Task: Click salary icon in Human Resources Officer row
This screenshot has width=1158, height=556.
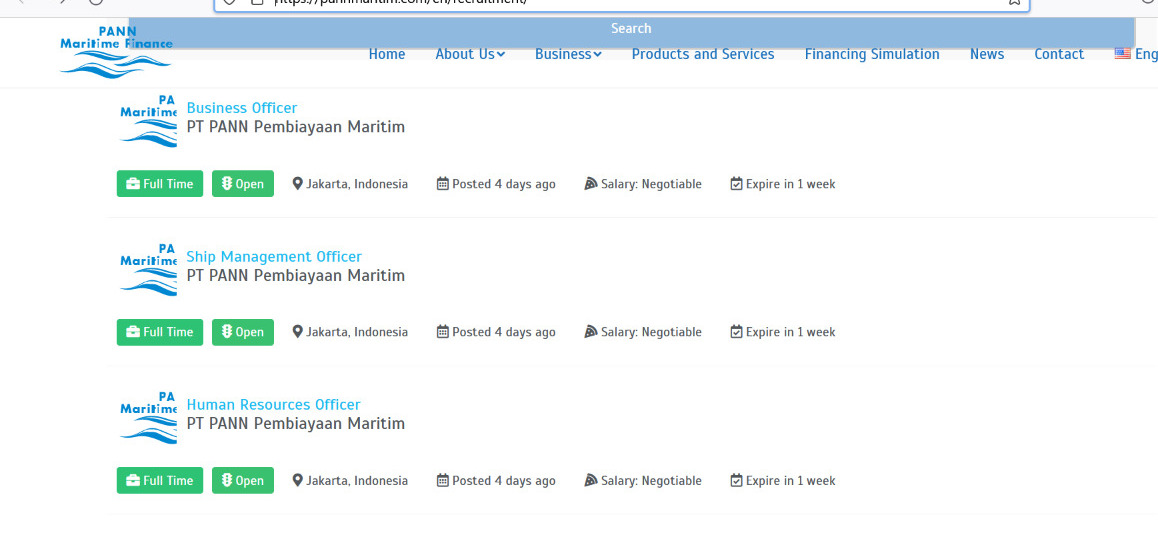Action: [591, 481]
